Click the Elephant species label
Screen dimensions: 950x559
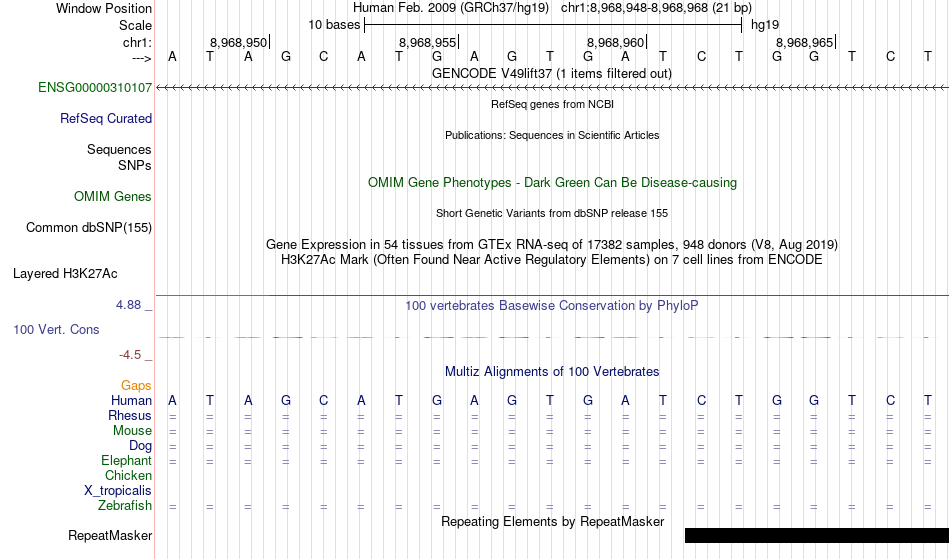coord(126,461)
